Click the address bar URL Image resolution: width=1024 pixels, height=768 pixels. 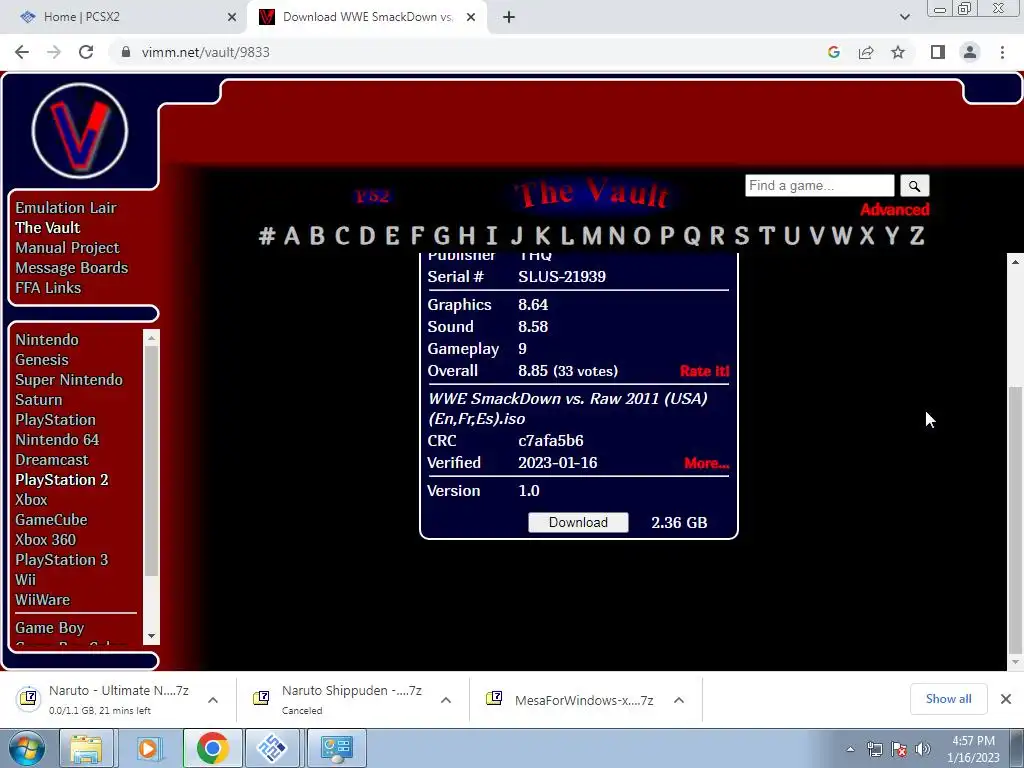point(206,52)
